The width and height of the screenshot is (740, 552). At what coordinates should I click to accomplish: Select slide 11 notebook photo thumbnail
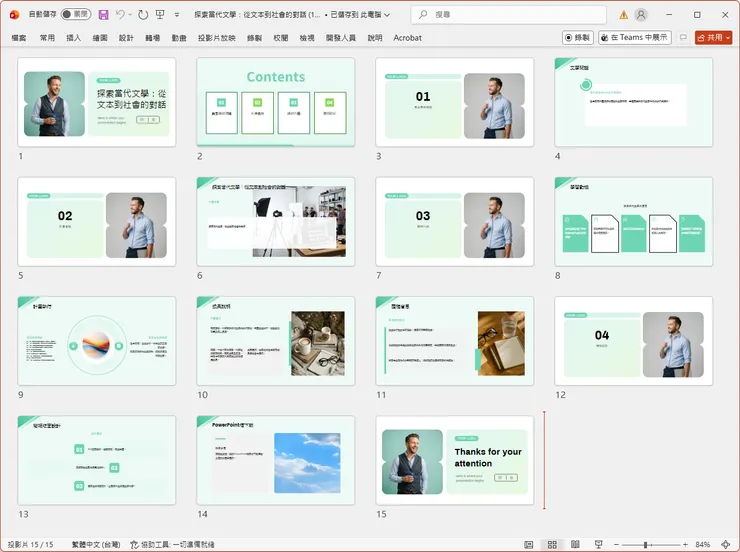coord(454,341)
